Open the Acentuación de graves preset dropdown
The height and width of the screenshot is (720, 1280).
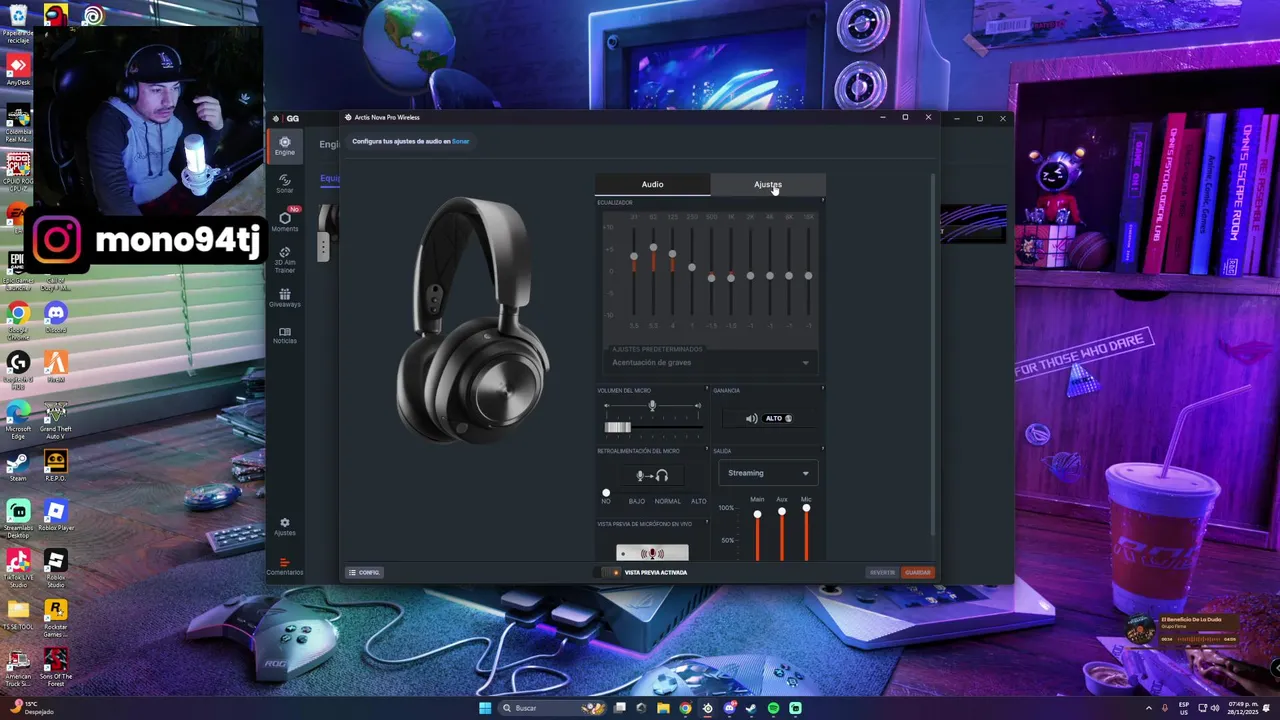point(710,362)
